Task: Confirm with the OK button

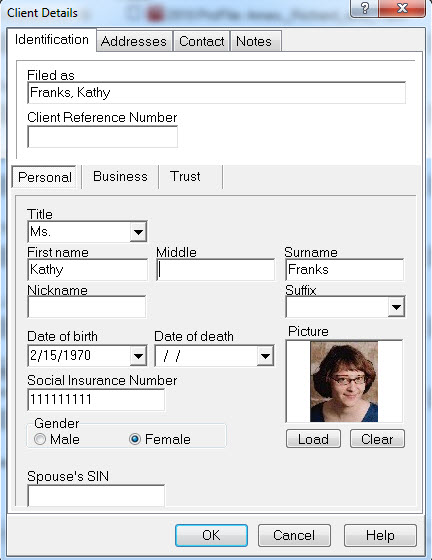Action: point(211,535)
